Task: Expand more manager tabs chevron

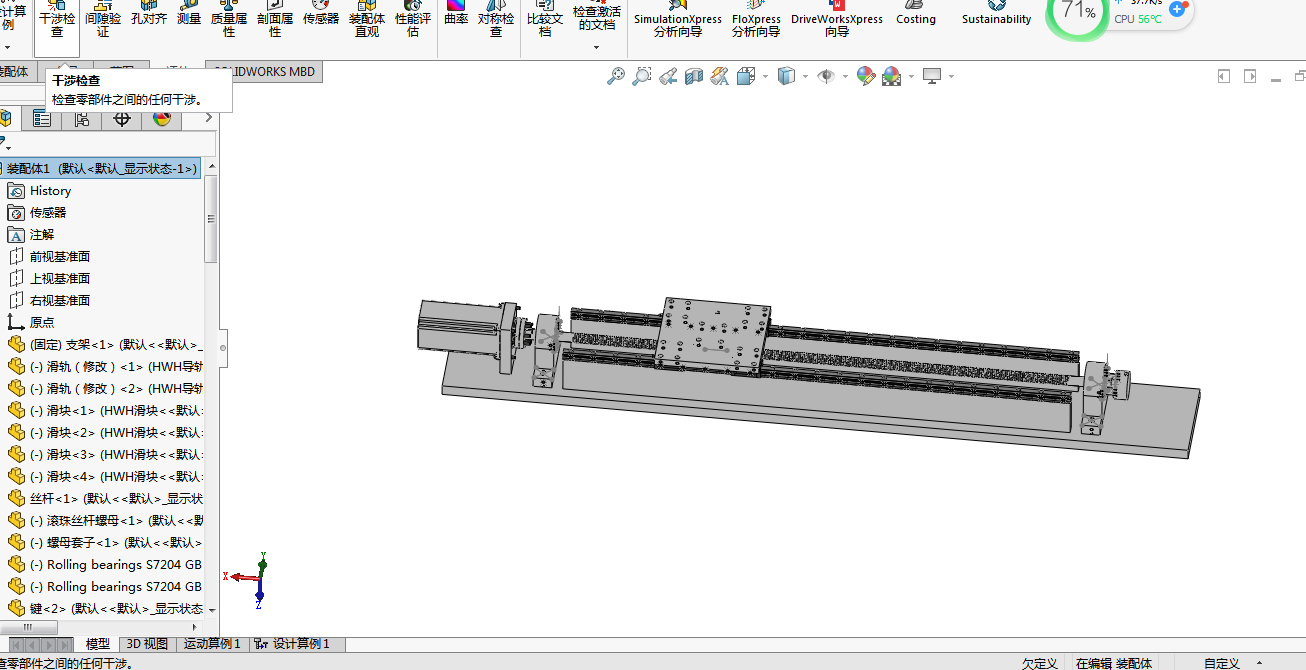Action: pyautogui.click(x=208, y=119)
